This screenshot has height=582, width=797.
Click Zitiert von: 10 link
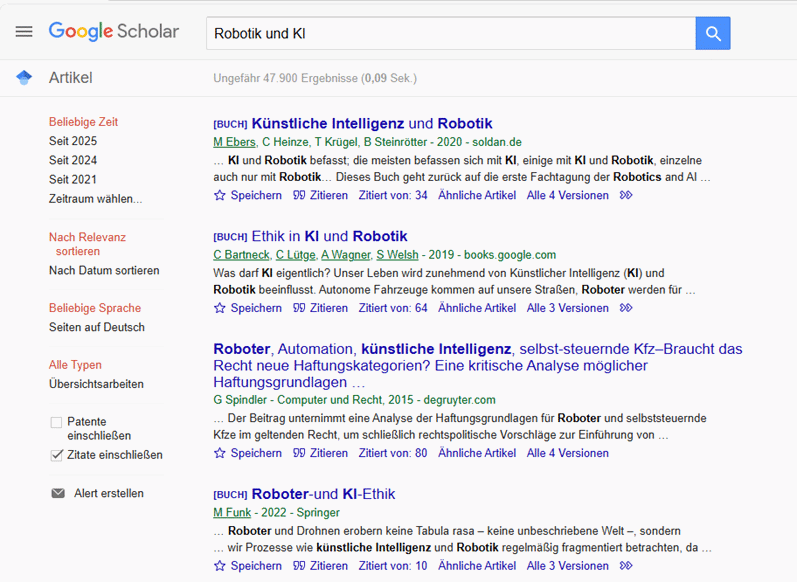coord(393,566)
